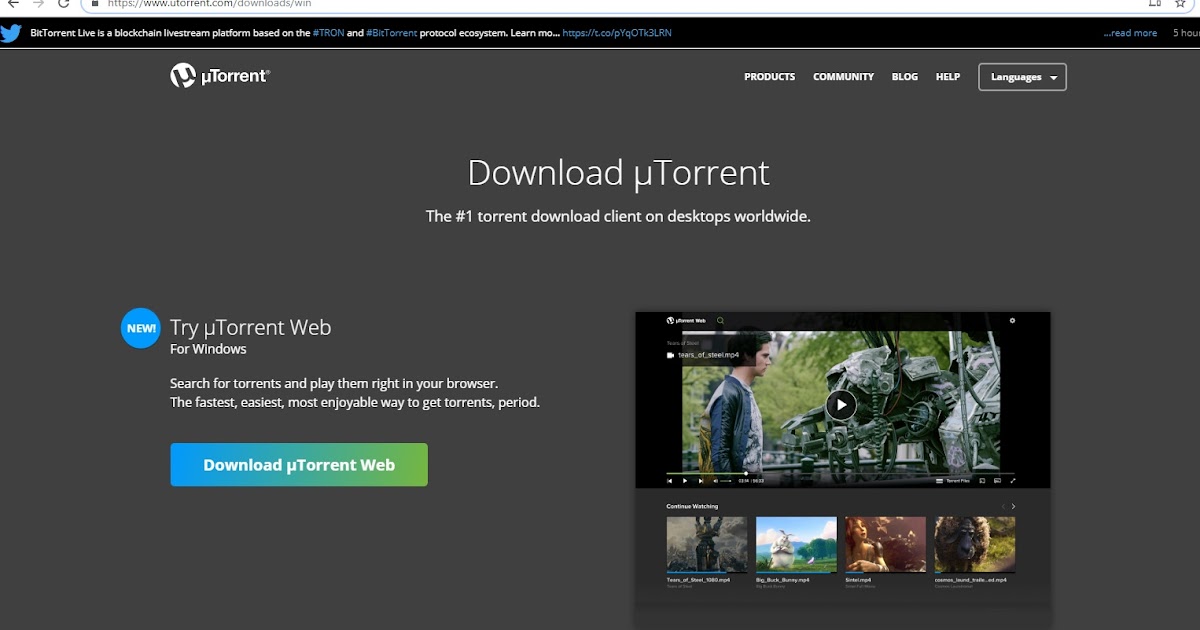Click the cast icon in the player bar

tap(982, 481)
